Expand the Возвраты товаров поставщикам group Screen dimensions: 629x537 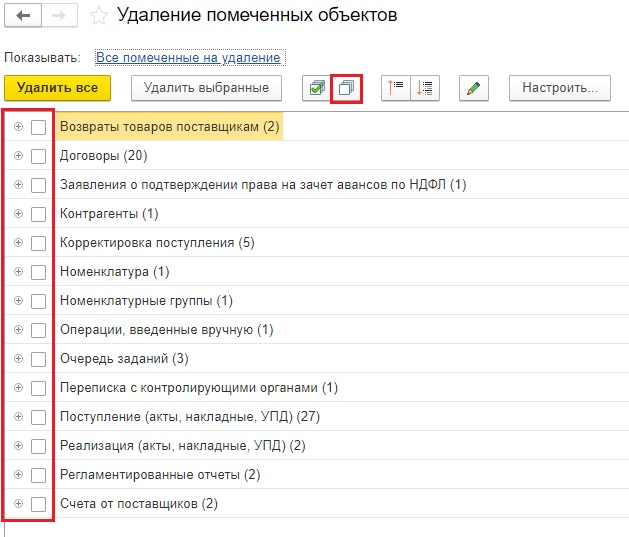click(x=18, y=127)
